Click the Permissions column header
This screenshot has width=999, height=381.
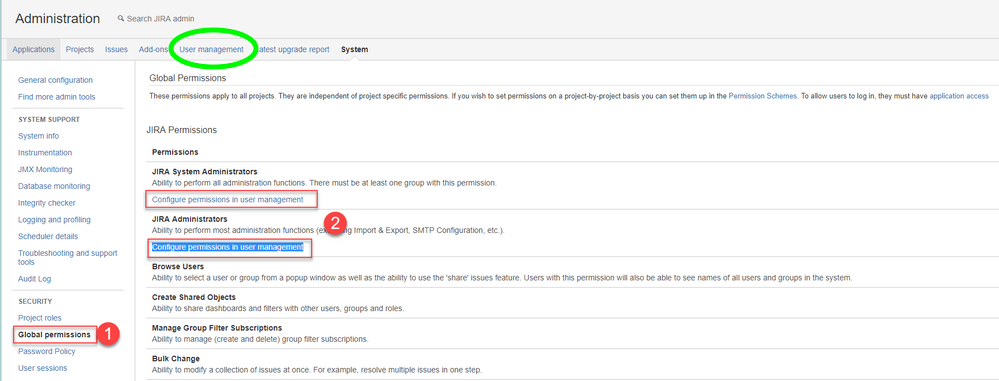(175, 152)
